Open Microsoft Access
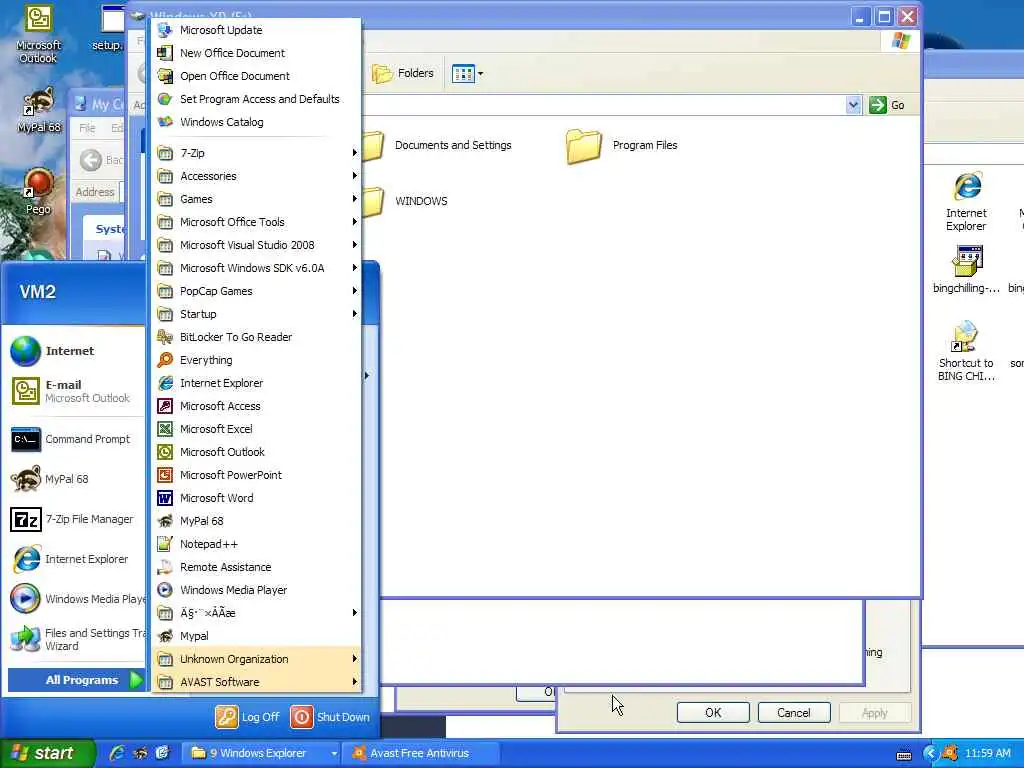The image size is (1024, 768). tap(256, 406)
